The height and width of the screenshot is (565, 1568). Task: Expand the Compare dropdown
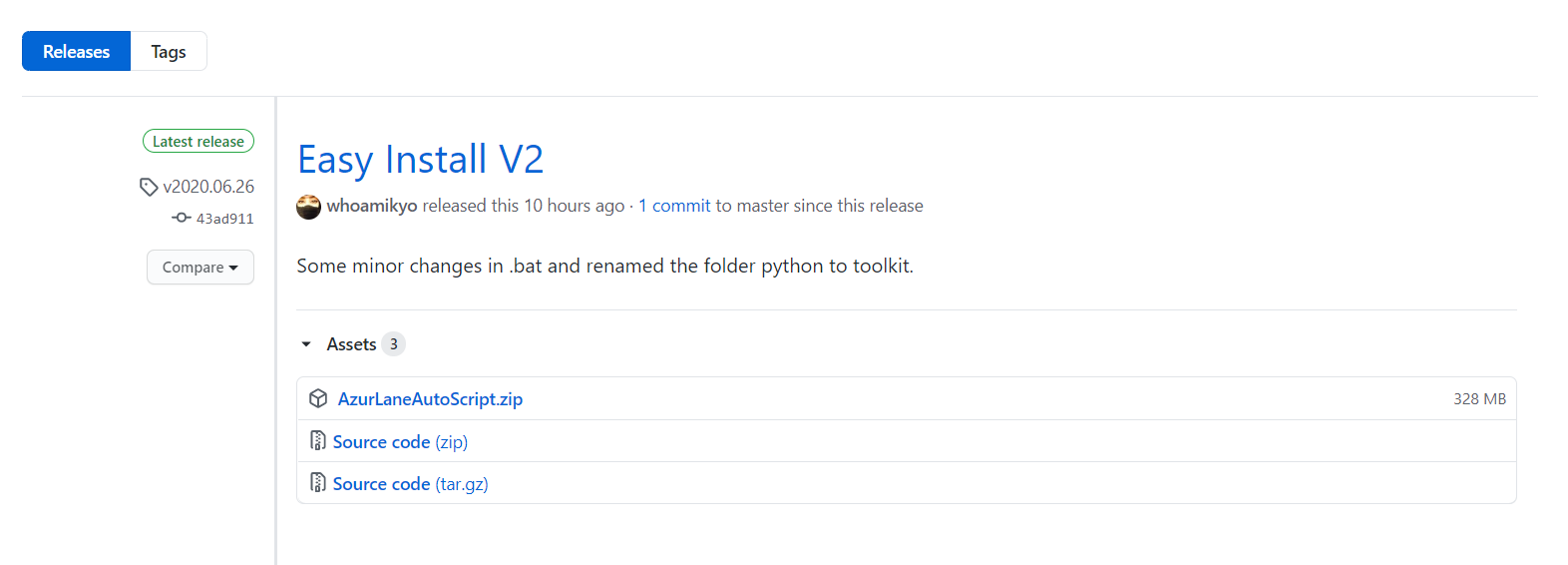[x=199, y=268]
